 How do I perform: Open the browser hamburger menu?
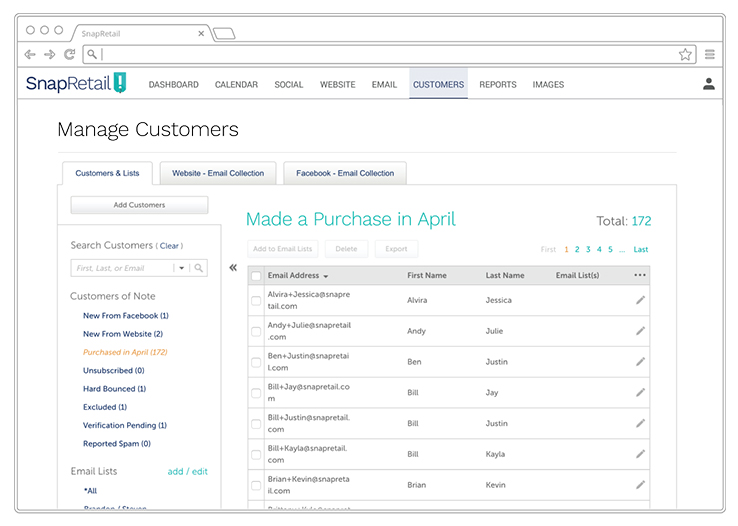(x=710, y=55)
